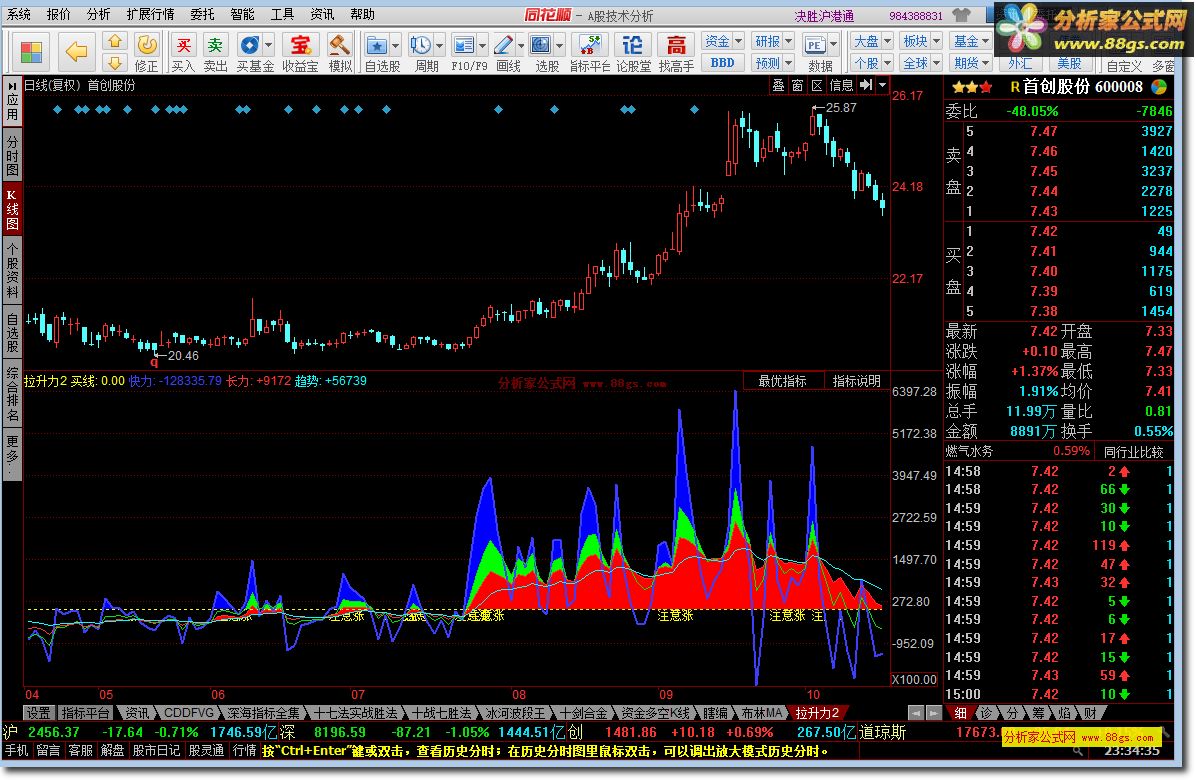
Task: Toggle the 窗 window button
Action: pos(798,85)
